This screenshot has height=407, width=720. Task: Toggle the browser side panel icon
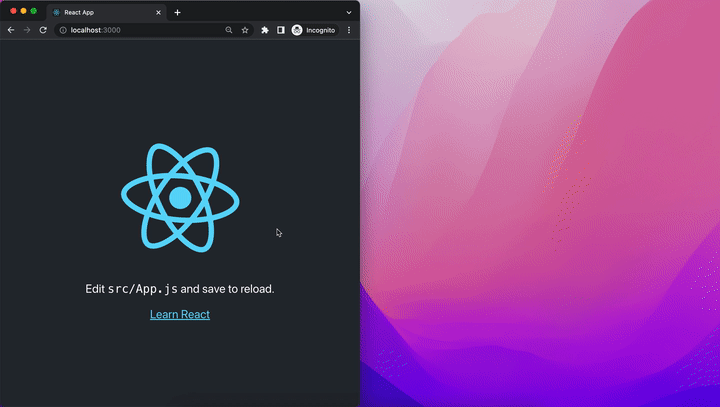pyautogui.click(x=281, y=30)
